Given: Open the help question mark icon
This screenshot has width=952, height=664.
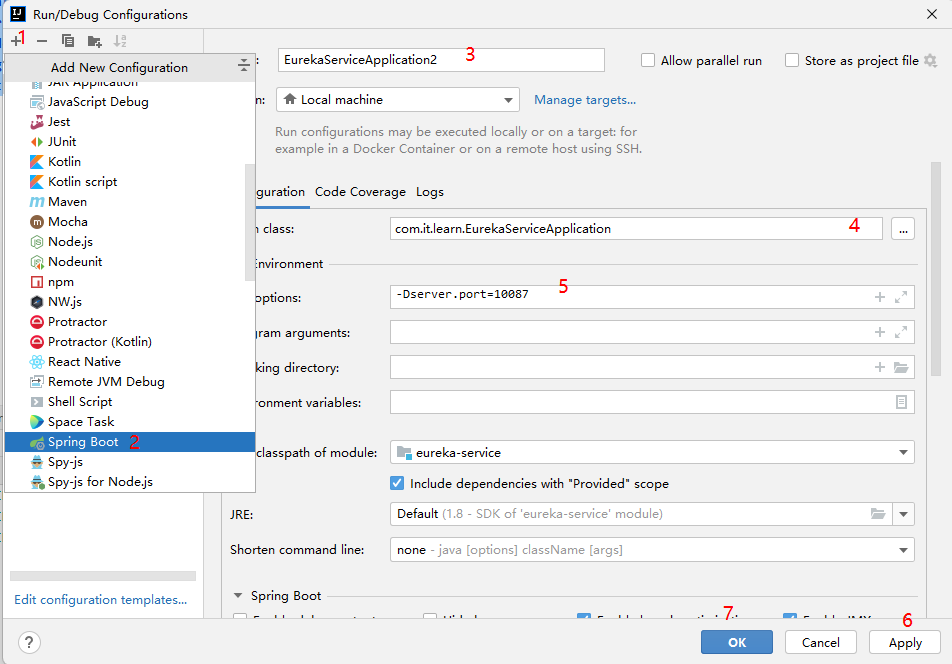Looking at the screenshot, I should coord(29,642).
